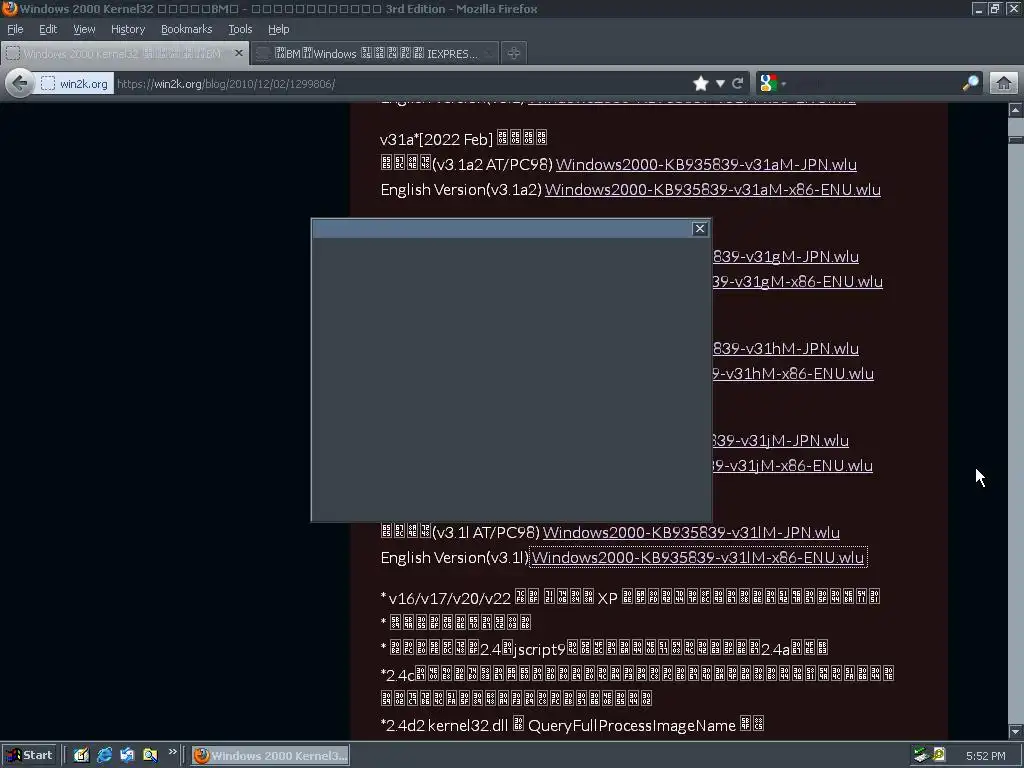This screenshot has width=1024, height=768.
Task: Download Windows2000-KB935839-v31lM-JPN.wlu
Action: (691, 533)
